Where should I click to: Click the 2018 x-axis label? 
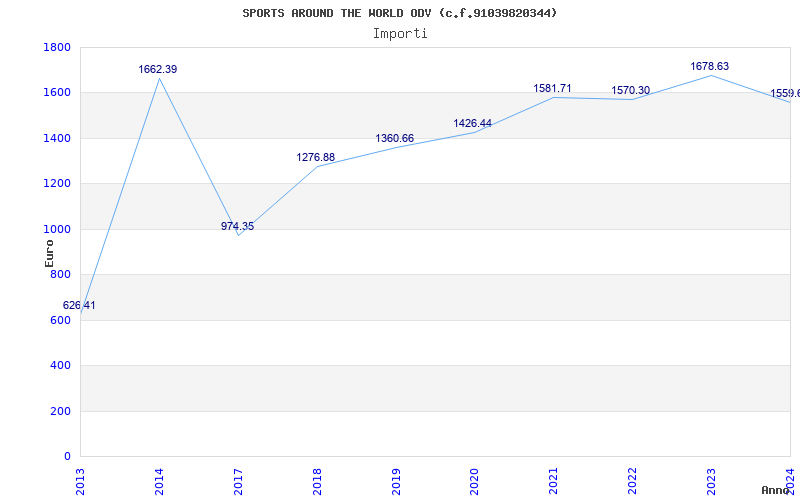click(x=317, y=482)
